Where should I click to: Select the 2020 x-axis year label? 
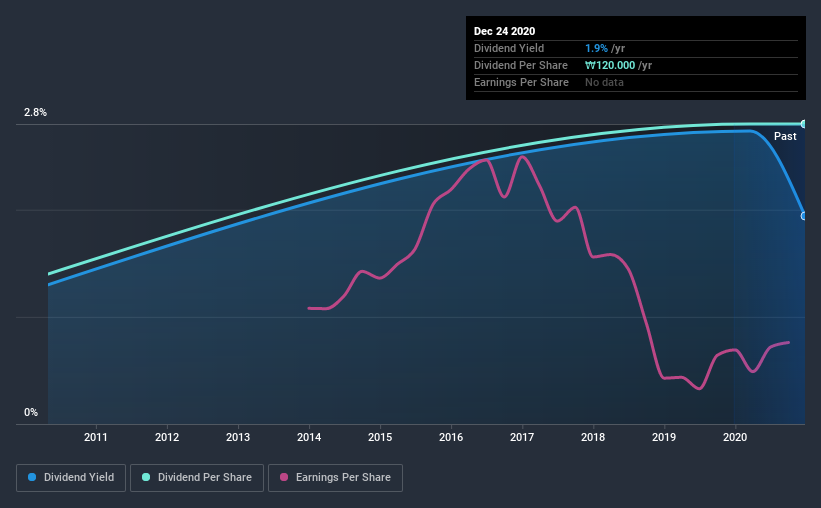point(735,437)
